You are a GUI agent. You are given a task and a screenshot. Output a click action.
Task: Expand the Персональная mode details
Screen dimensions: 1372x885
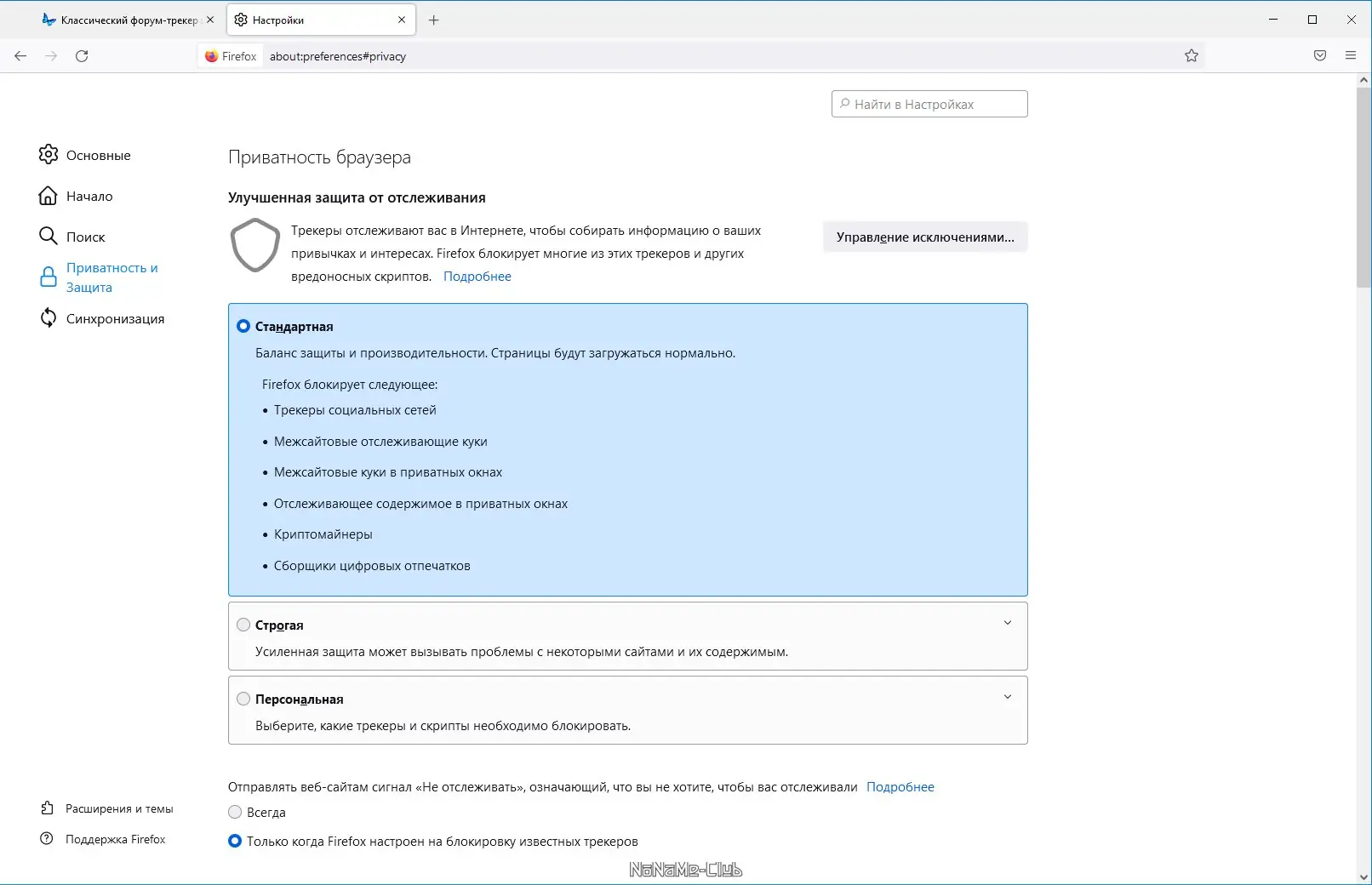tap(1008, 695)
